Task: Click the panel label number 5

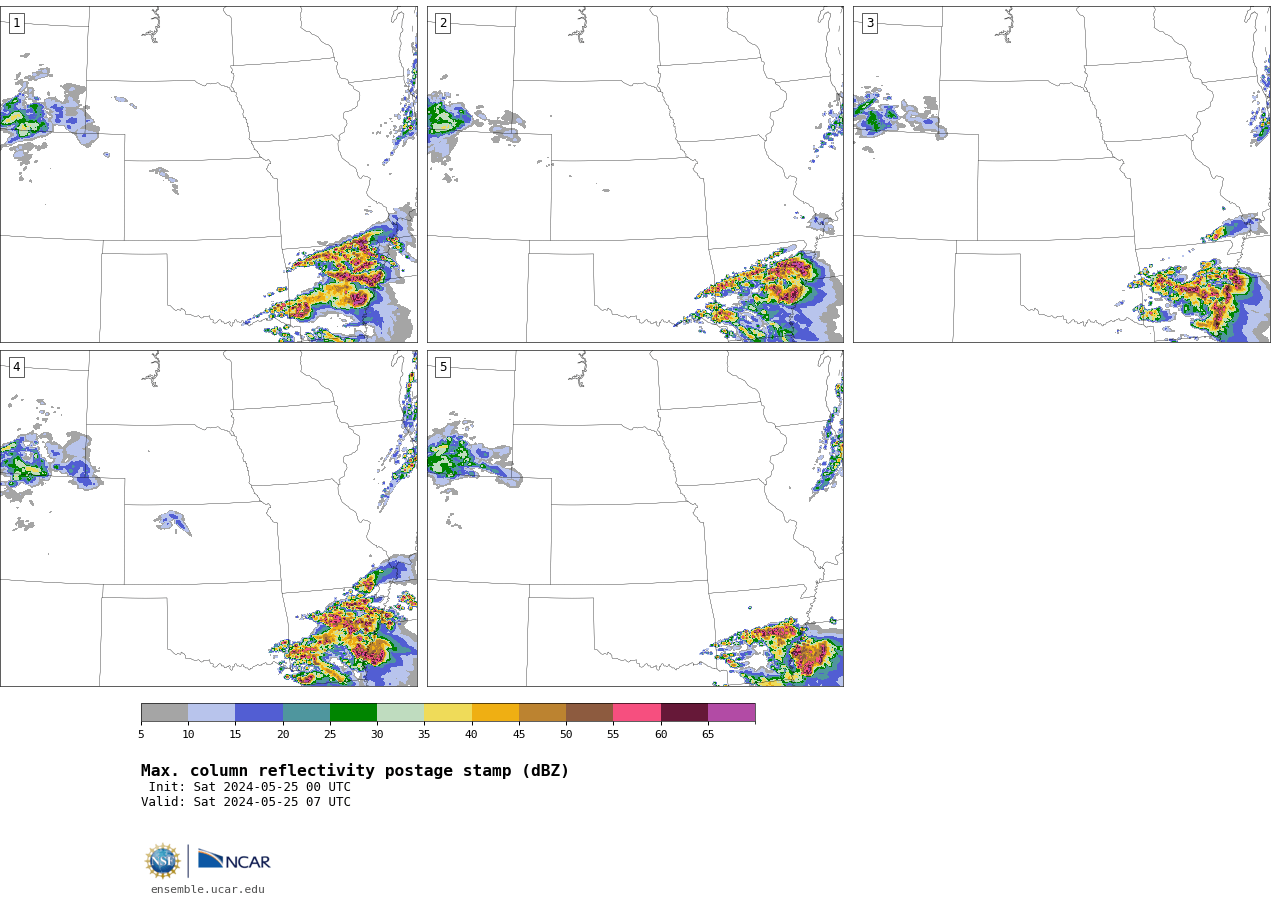Action: tap(443, 367)
